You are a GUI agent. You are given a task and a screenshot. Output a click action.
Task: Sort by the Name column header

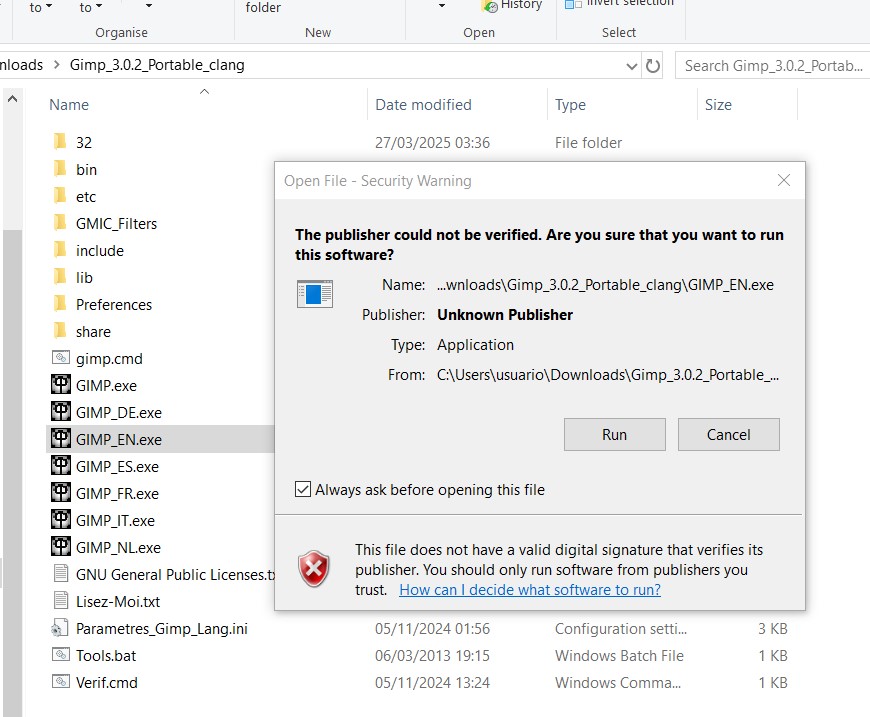69,105
